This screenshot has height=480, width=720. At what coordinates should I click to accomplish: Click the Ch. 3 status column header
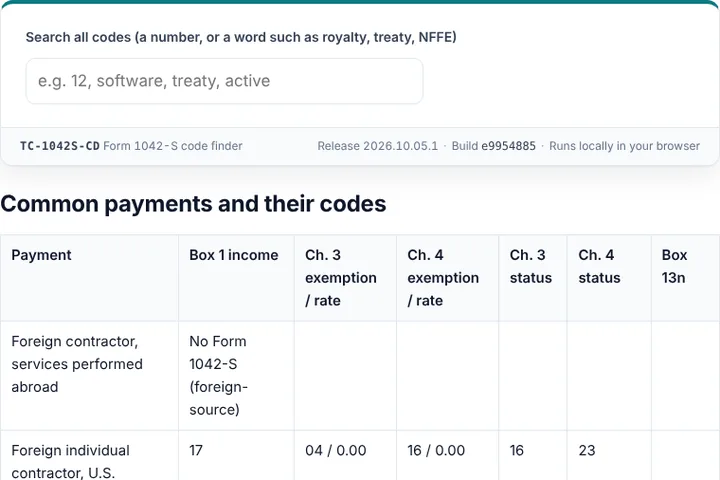click(x=533, y=278)
